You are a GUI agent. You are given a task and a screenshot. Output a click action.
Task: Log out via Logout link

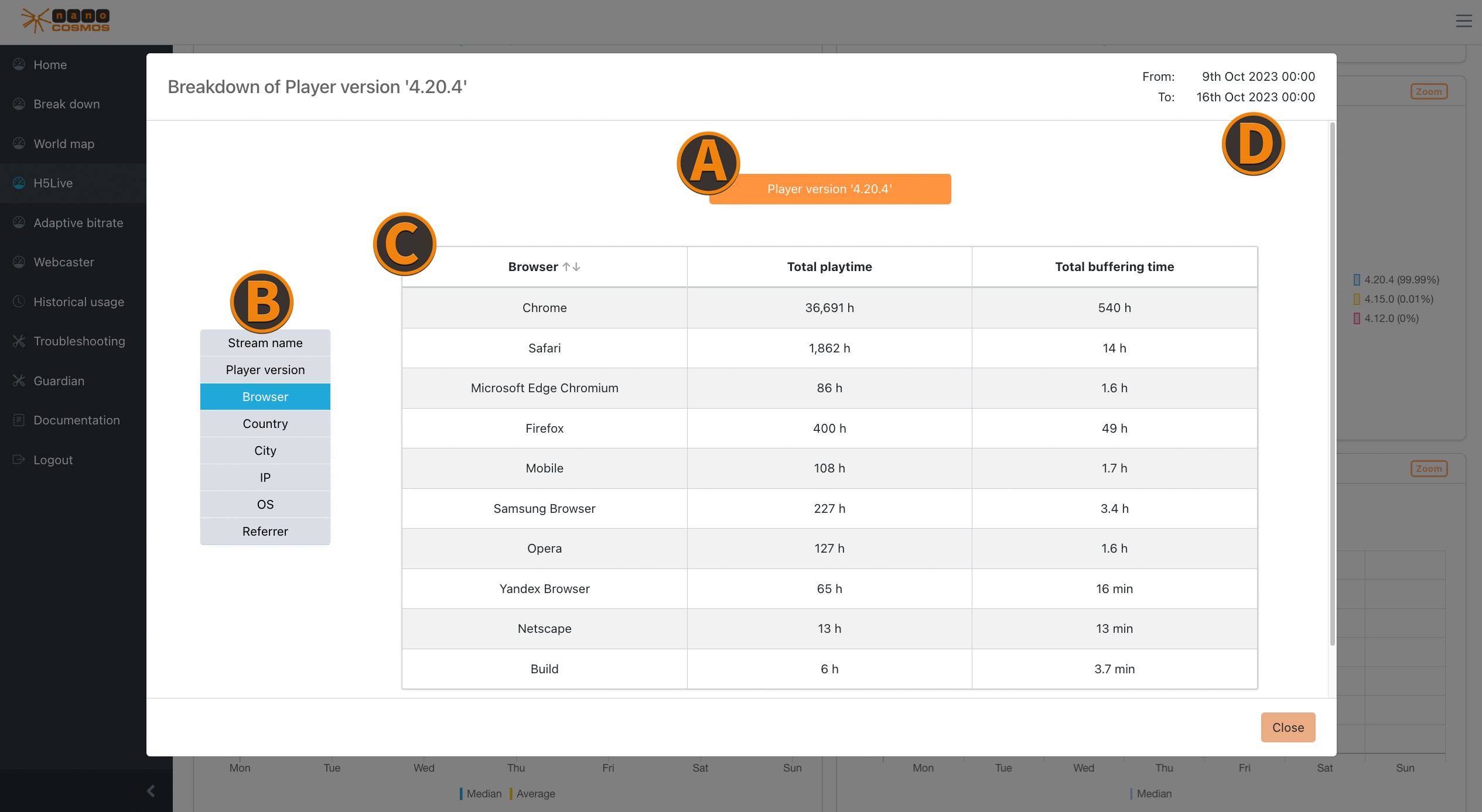coord(53,460)
